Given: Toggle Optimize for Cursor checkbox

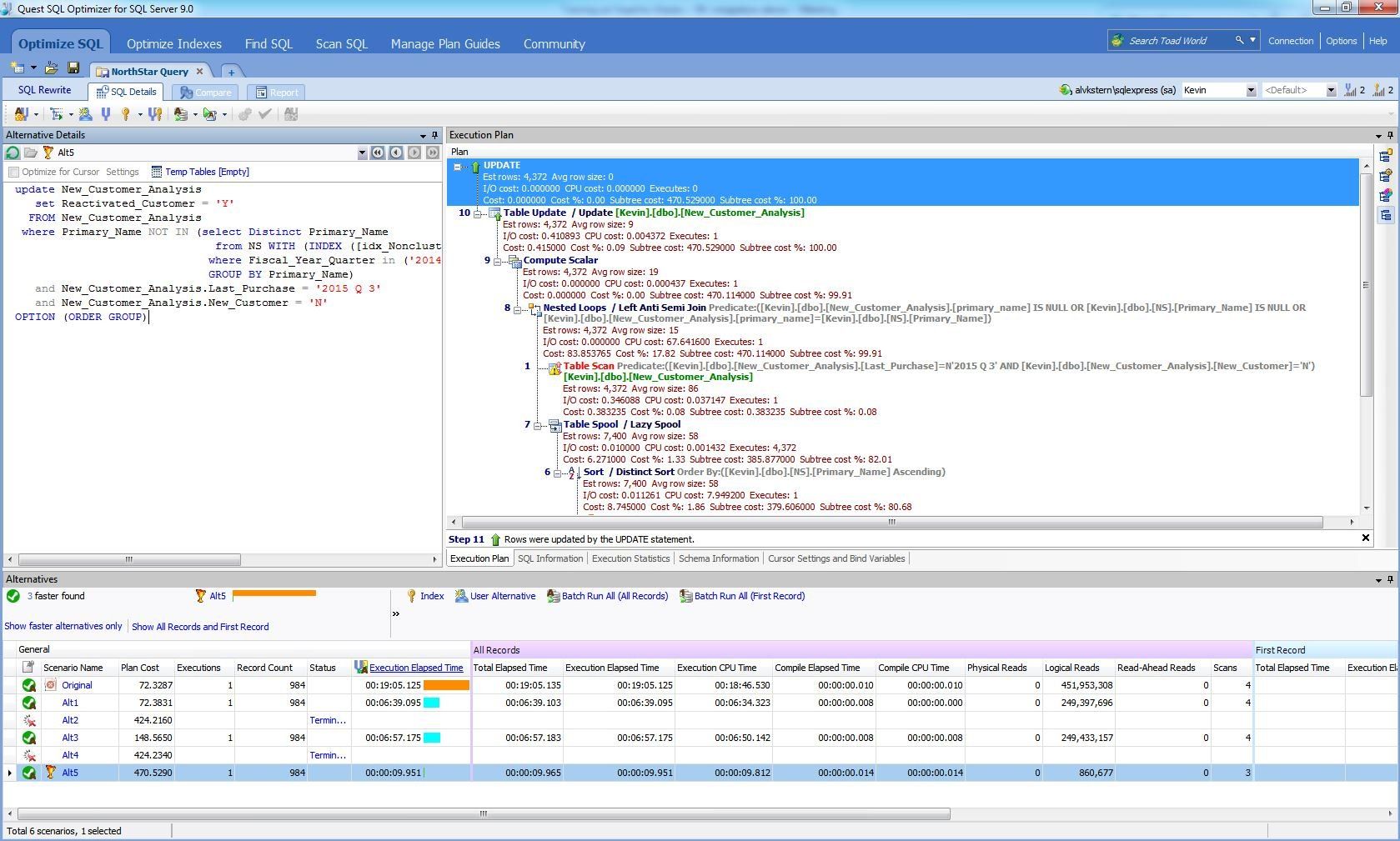Looking at the screenshot, I should tap(13, 172).
